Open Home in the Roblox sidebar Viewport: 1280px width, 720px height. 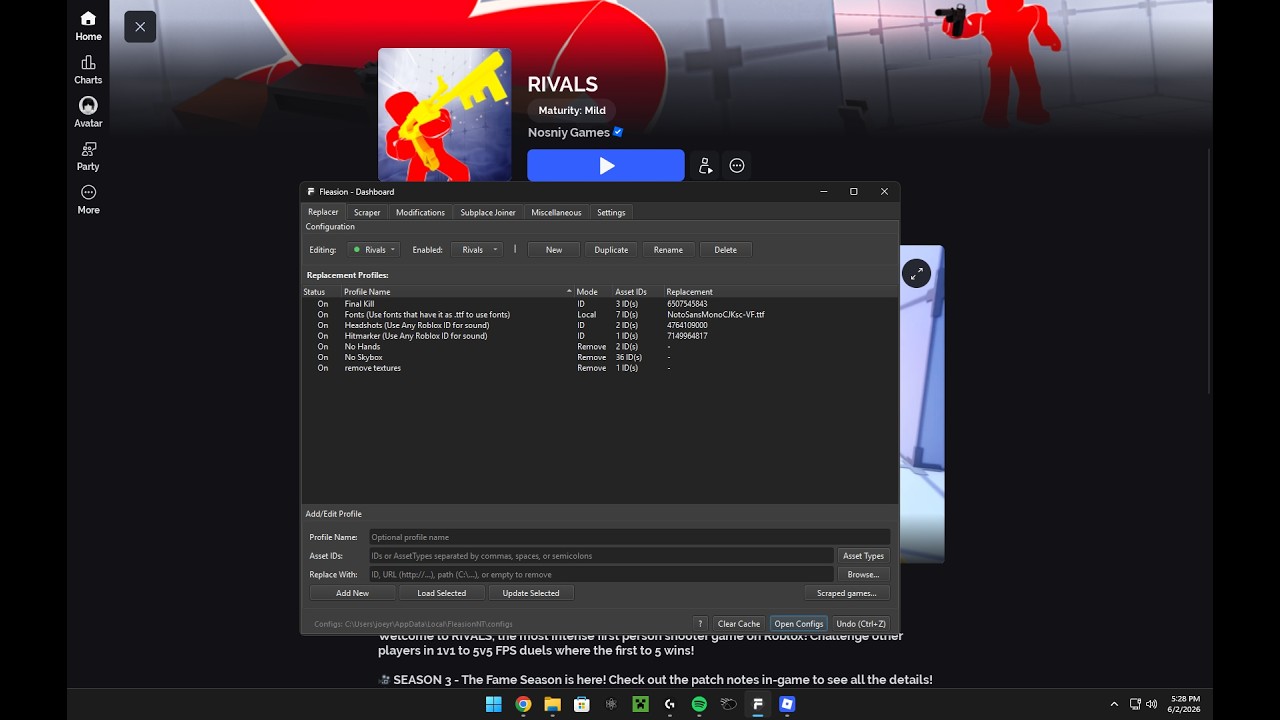88,26
